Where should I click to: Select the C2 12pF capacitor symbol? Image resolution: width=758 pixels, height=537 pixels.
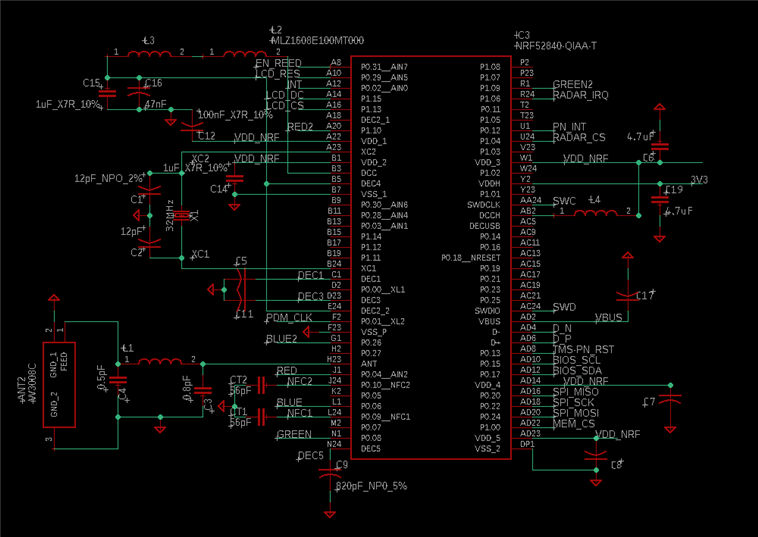[150, 243]
